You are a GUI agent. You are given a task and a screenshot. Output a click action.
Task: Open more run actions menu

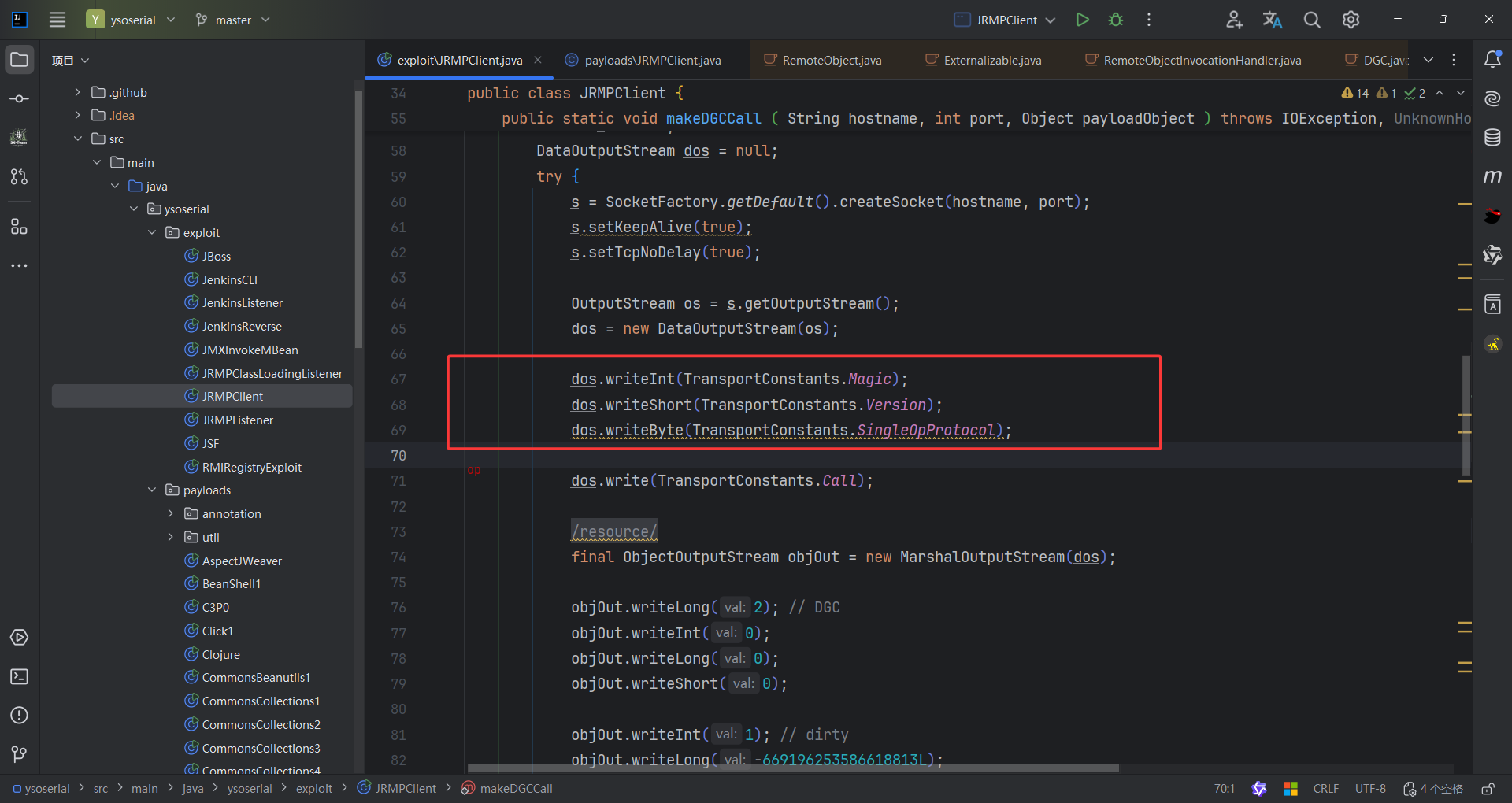1149,20
